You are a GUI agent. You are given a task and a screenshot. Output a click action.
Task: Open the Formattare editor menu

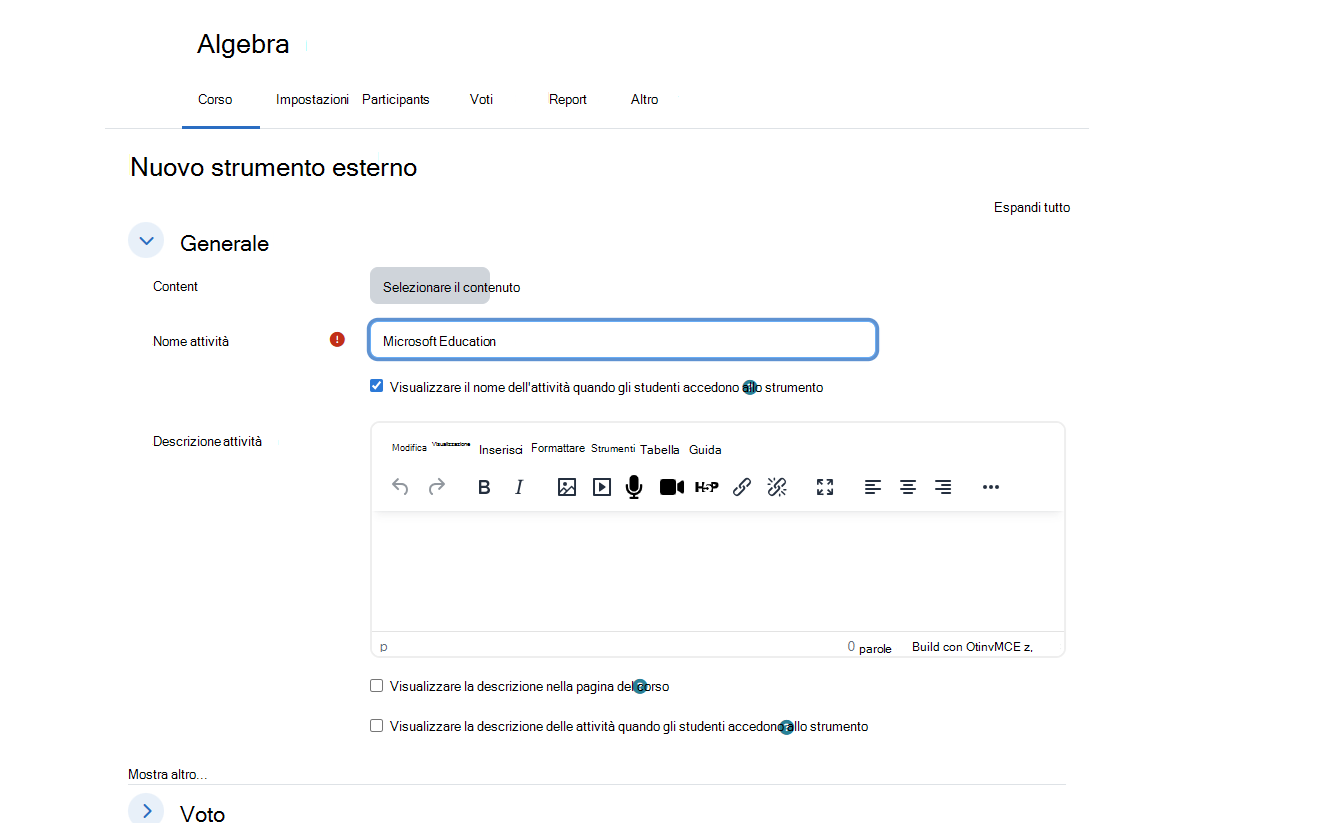tap(558, 448)
